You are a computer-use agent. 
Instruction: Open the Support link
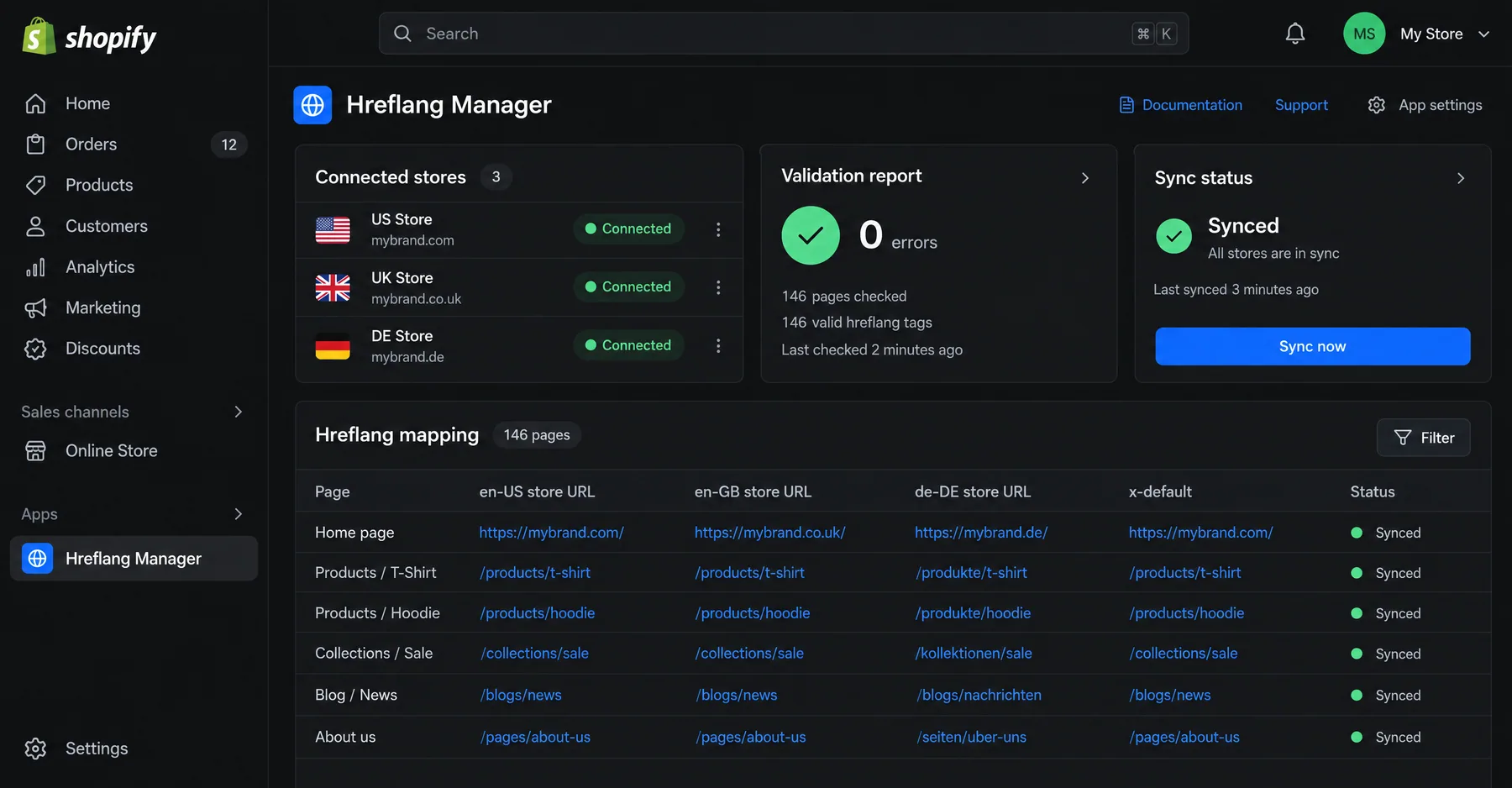[1301, 105]
